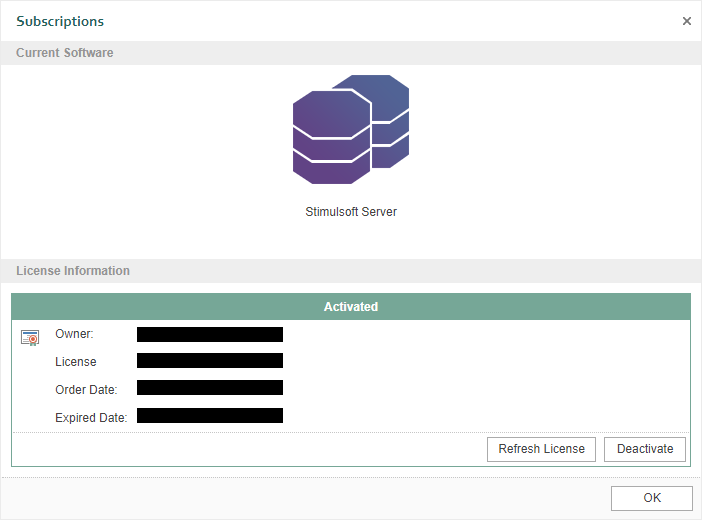Screen dimensions: 702x520
Task: Select the Stimulsoft Server label
Action: [x=351, y=212]
